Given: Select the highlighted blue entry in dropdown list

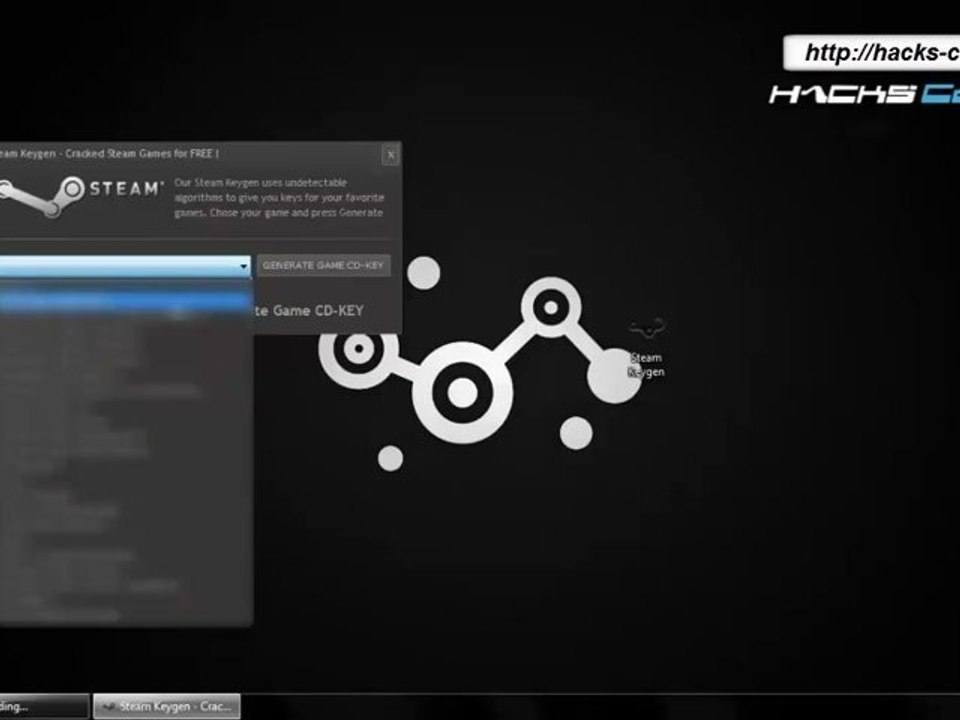Looking at the screenshot, I should (126, 303).
